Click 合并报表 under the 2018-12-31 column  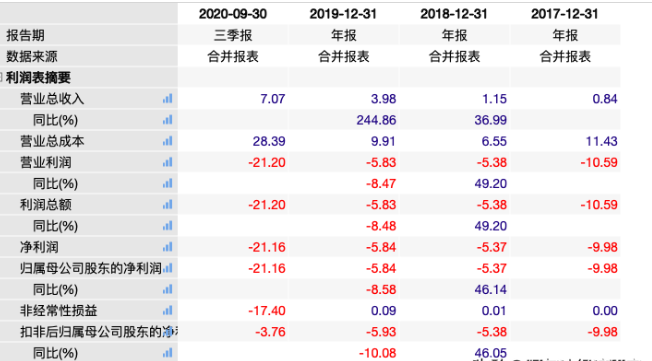click(454, 57)
